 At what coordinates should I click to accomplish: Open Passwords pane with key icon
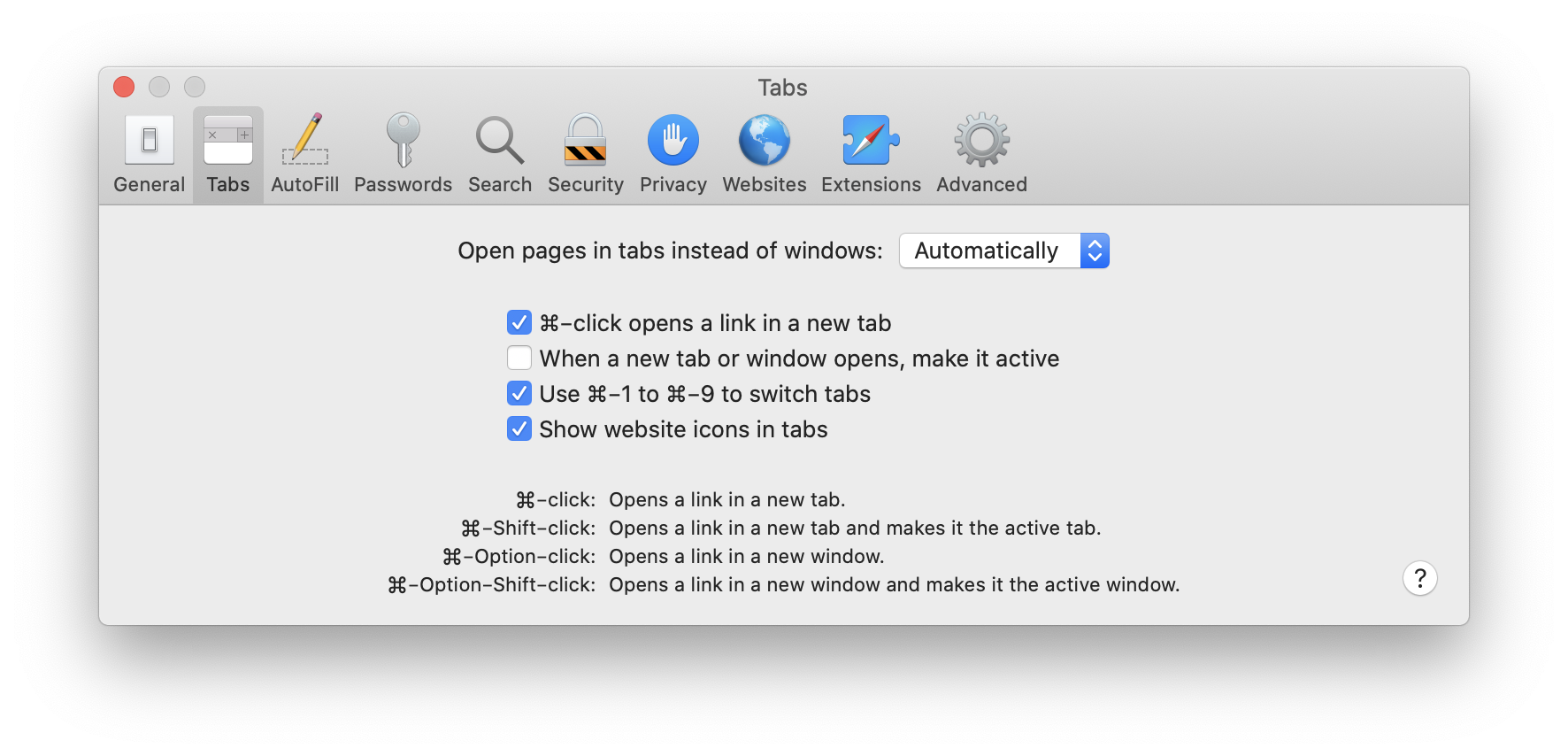tap(403, 155)
